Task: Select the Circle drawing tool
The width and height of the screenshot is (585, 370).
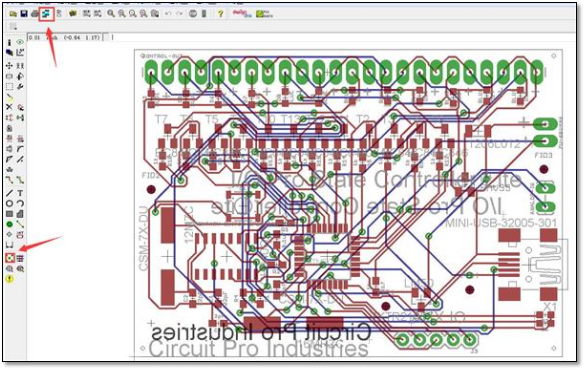Action: pyautogui.click(x=9, y=203)
